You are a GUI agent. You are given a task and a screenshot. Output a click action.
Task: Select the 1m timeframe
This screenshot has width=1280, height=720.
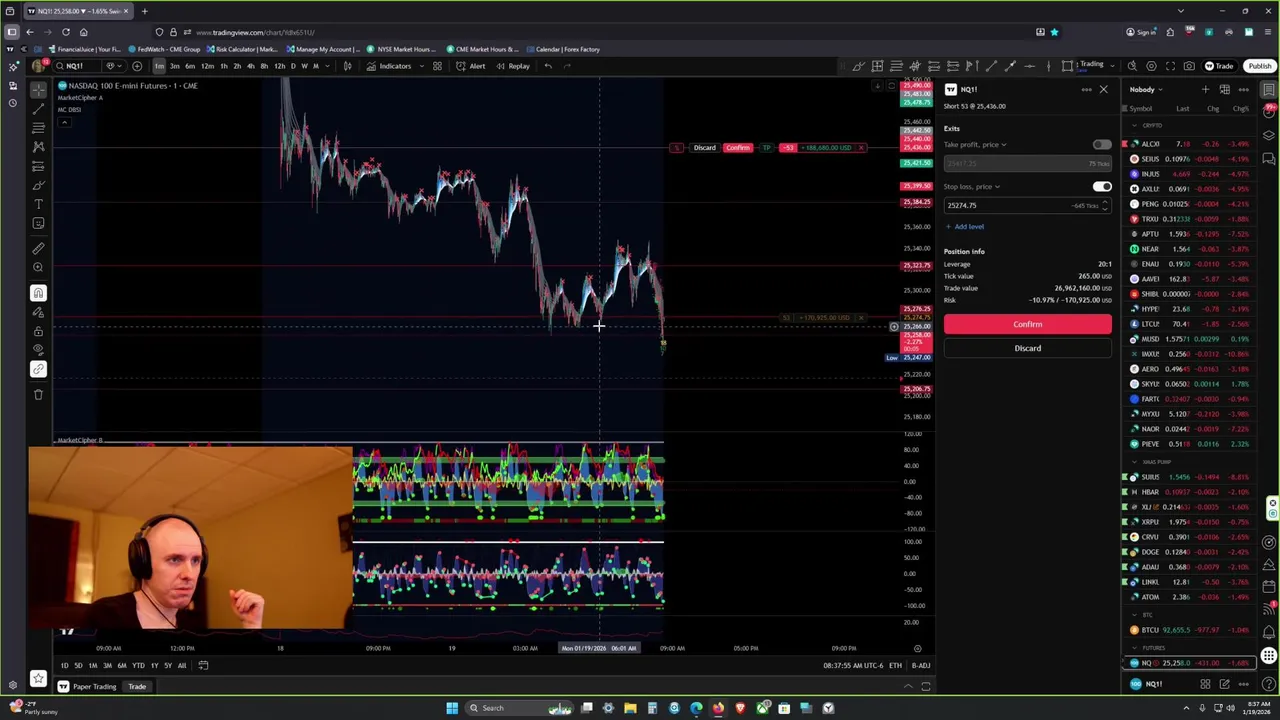tap(159, 66)
